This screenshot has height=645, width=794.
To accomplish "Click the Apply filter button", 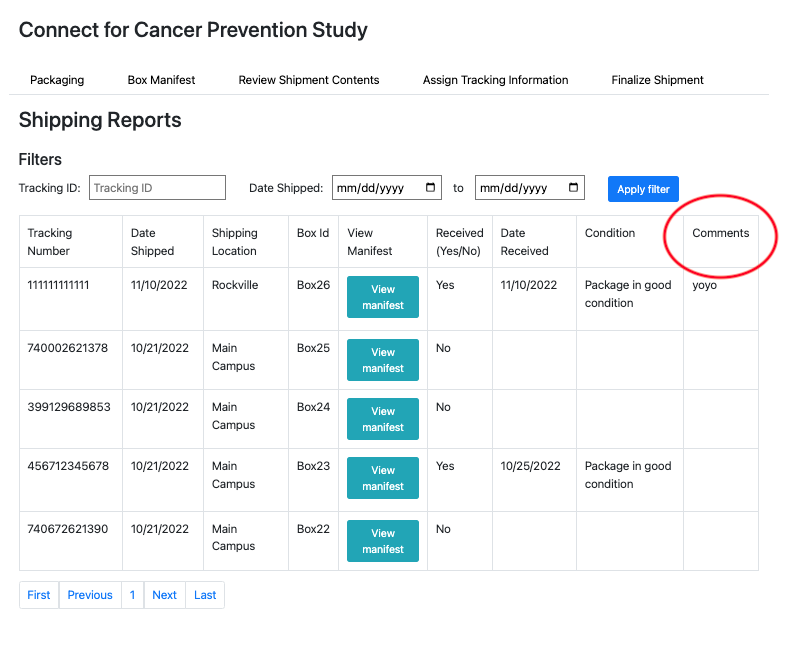I will (643, 189).
